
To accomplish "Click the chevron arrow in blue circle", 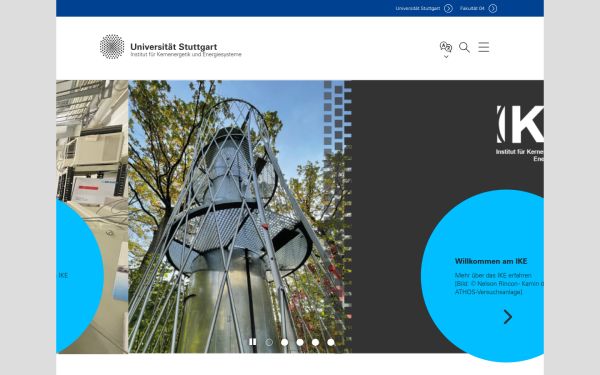I will click(x=507, y=317).
